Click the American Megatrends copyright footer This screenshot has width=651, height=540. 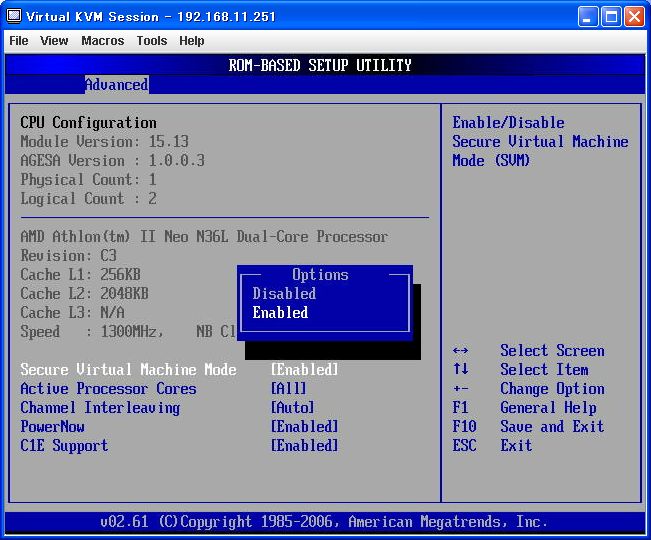324,522
